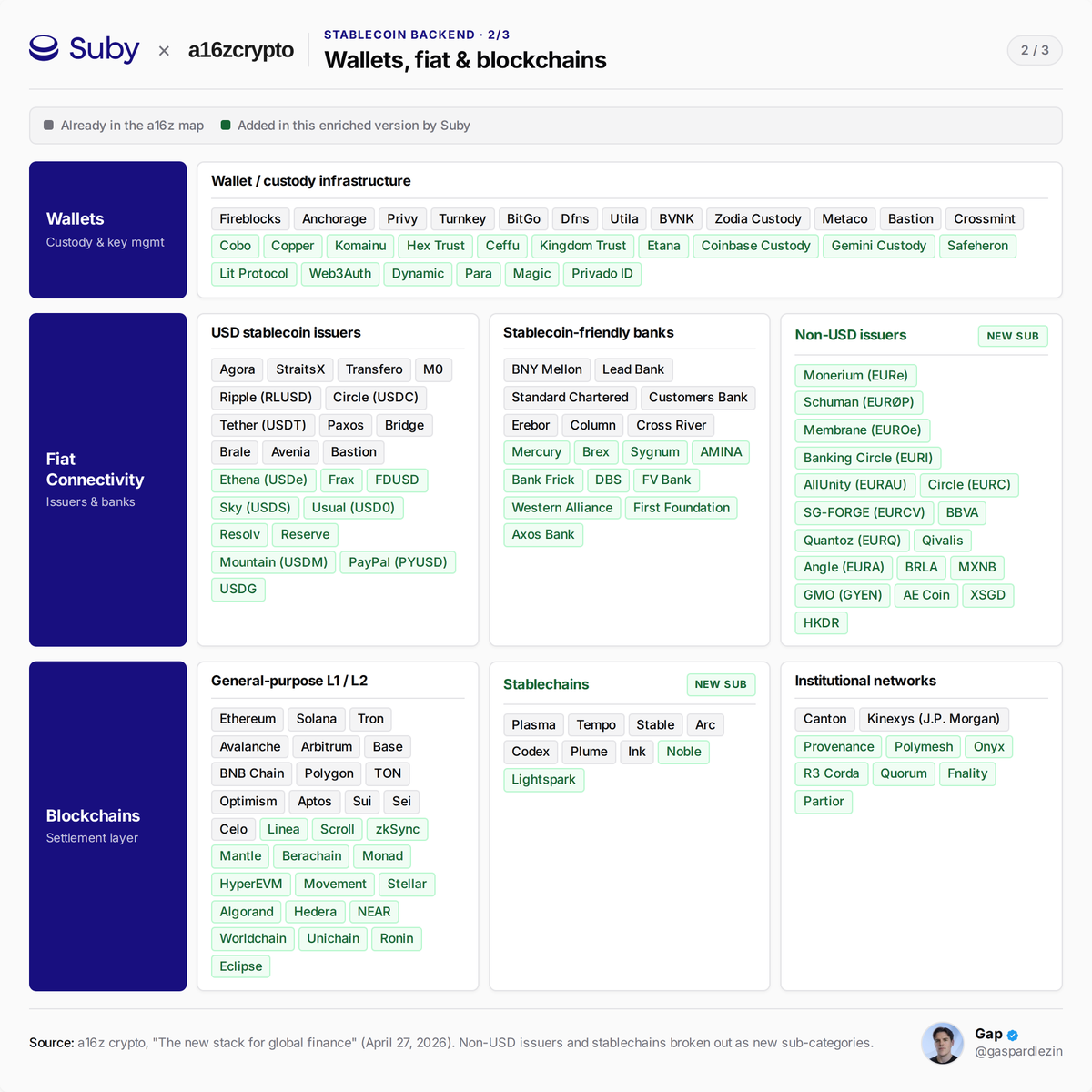1092x1092 pixels.
Task: Select the Fiat Connectivity category card
Action: click(x=107, y=480)
